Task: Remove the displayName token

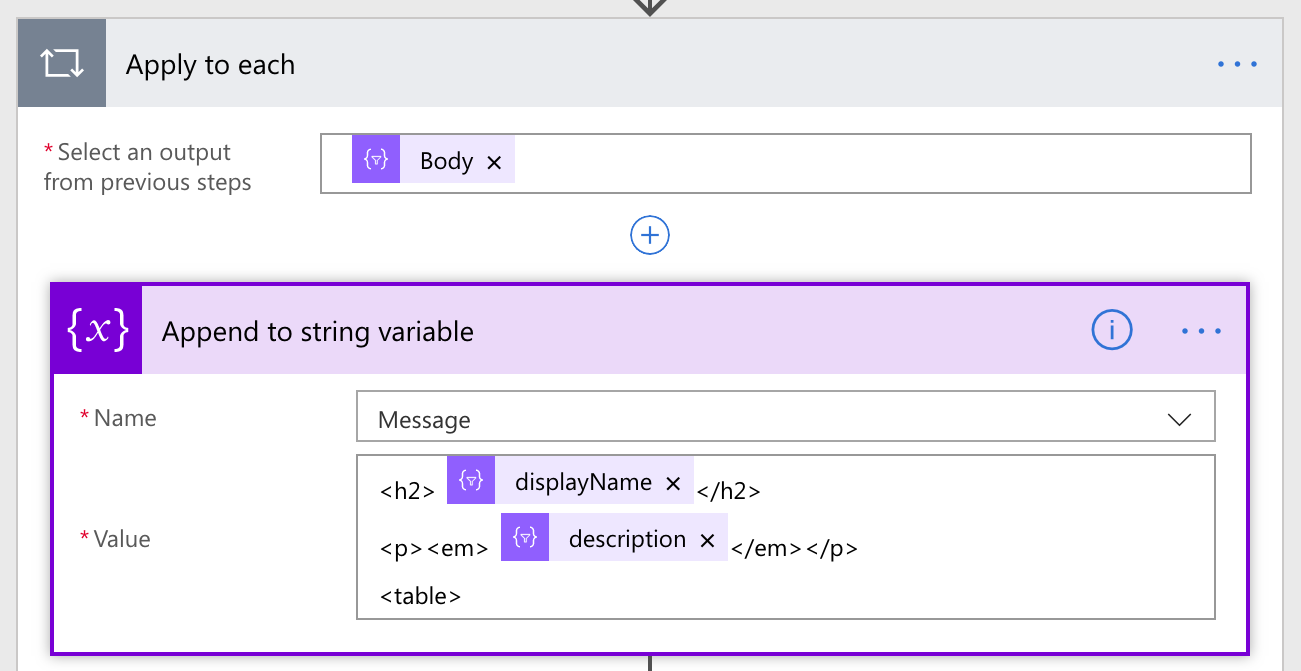Action: 673,484
